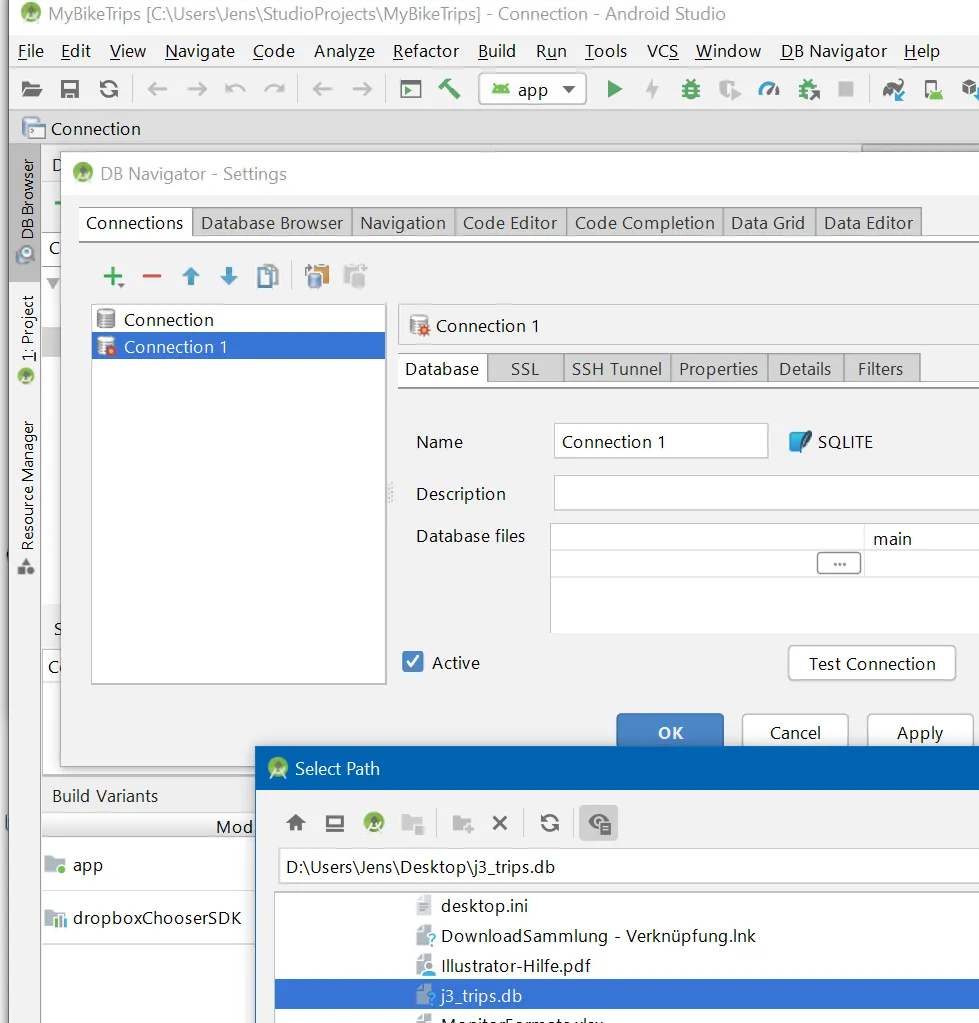The image size is (979, 1023).
Task: Click Sync Project with Gradle Files icon
Action: [893, 89]
